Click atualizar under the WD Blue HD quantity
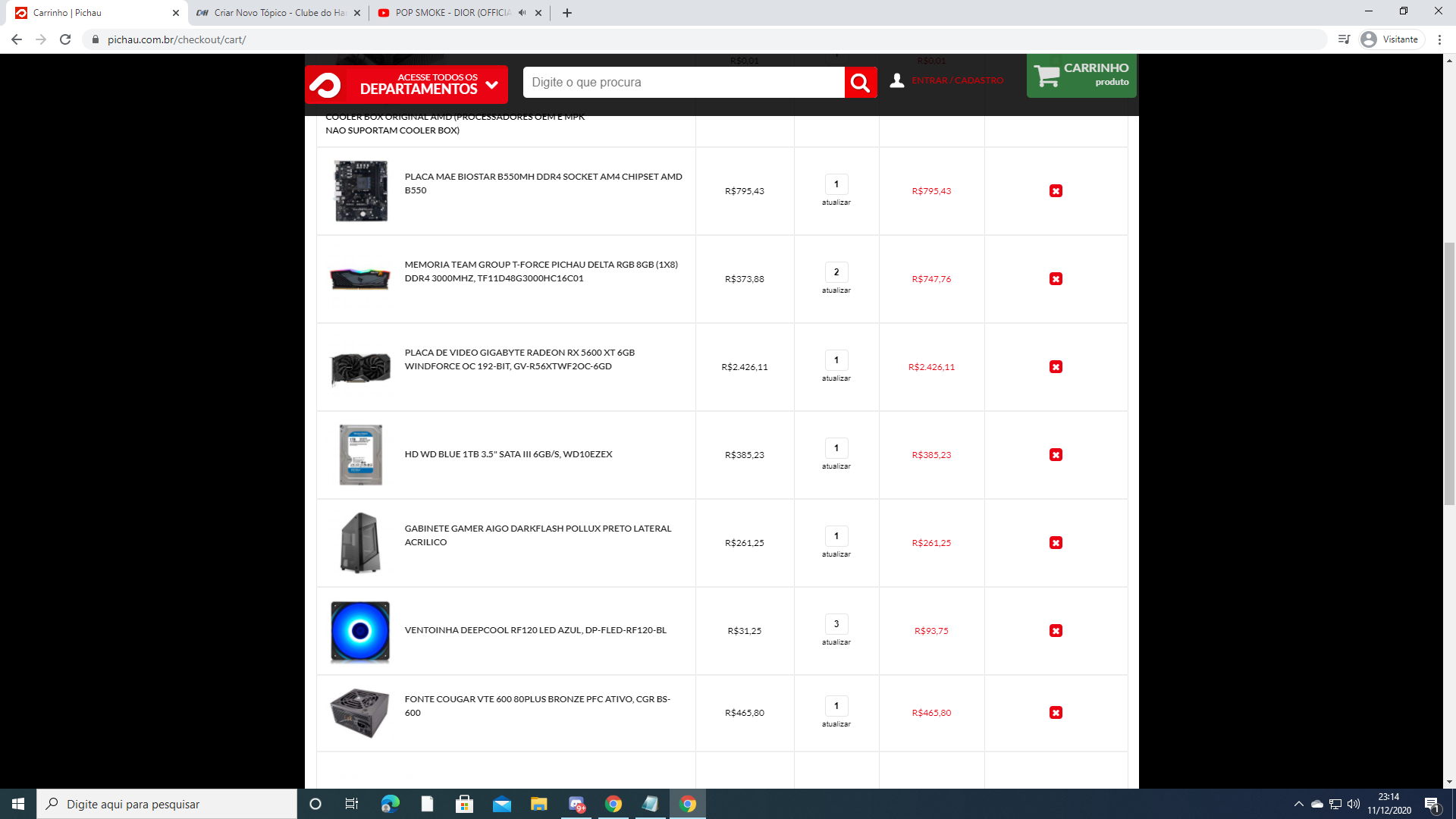The image size is (1456, 819). (x=836, y=466)
